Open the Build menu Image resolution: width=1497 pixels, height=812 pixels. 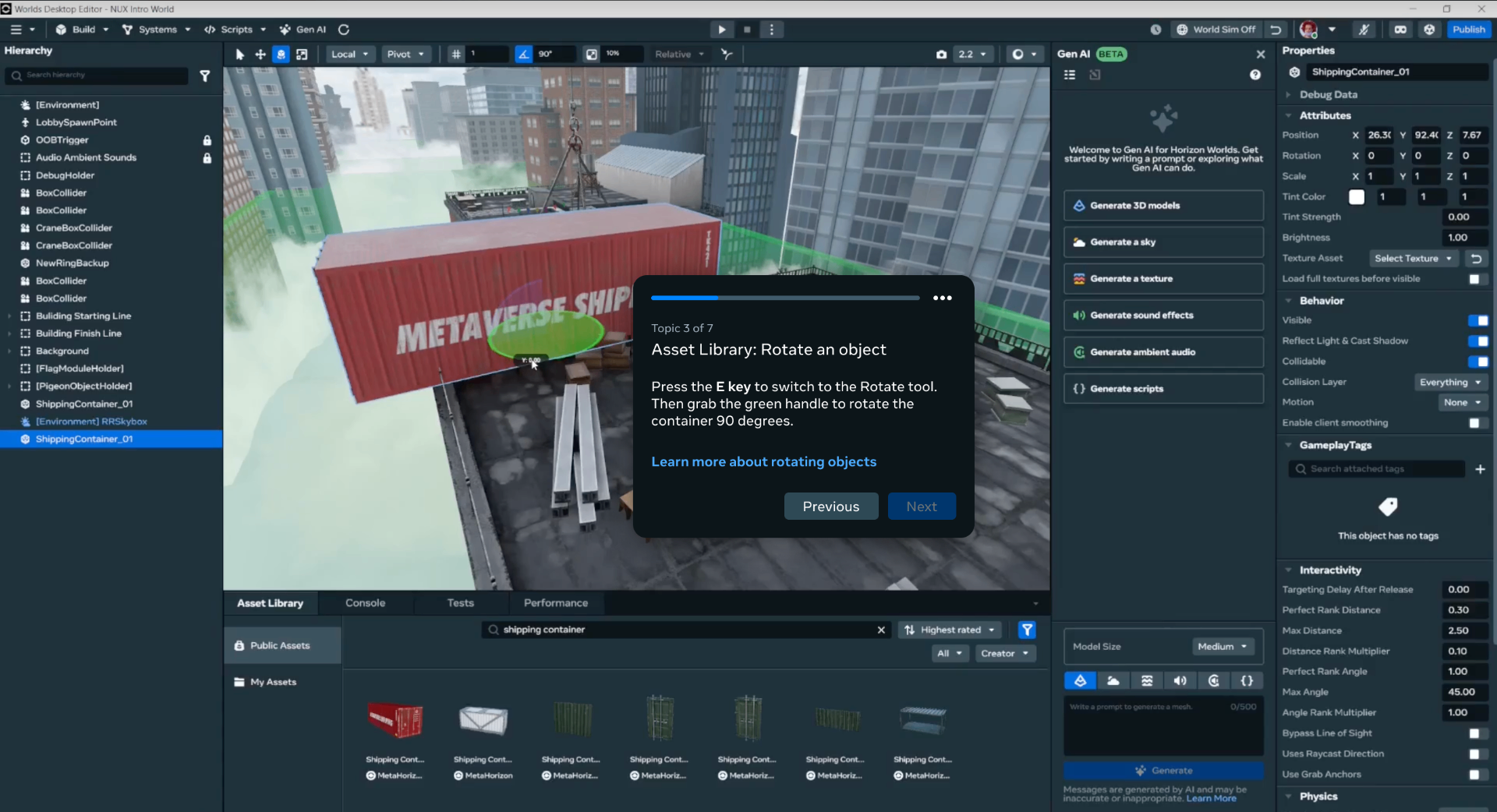click(82, 30)
